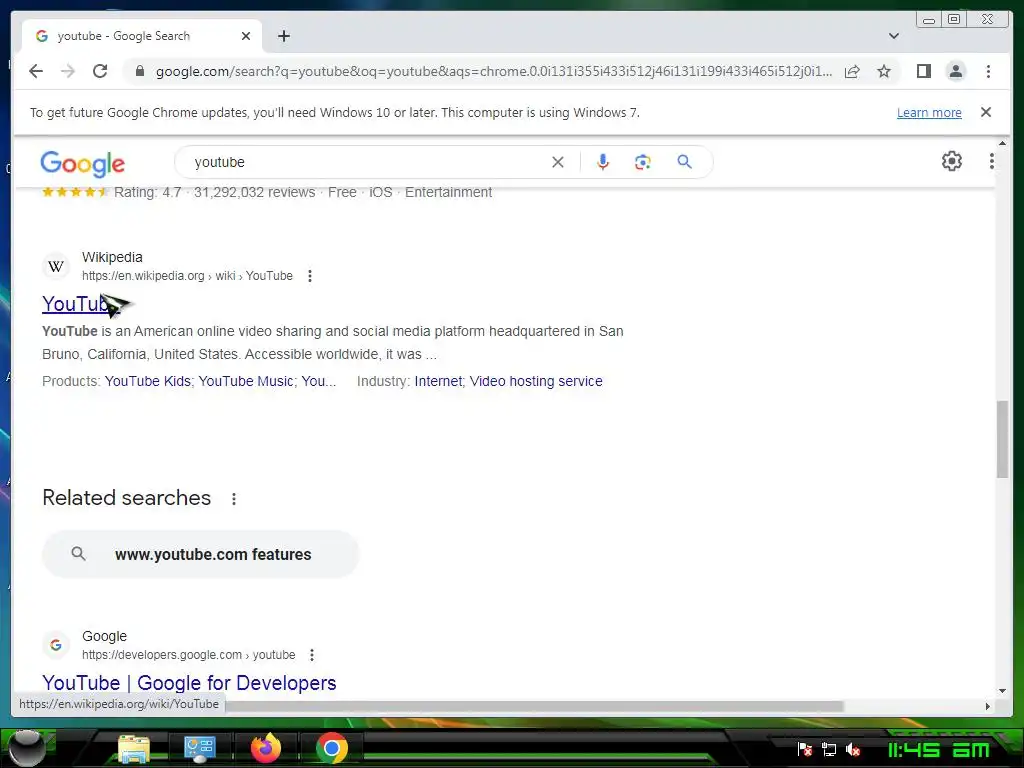Open the 'YouTube Kids' product link
The width and height of the screenshot is (1024, 768).
148,381
